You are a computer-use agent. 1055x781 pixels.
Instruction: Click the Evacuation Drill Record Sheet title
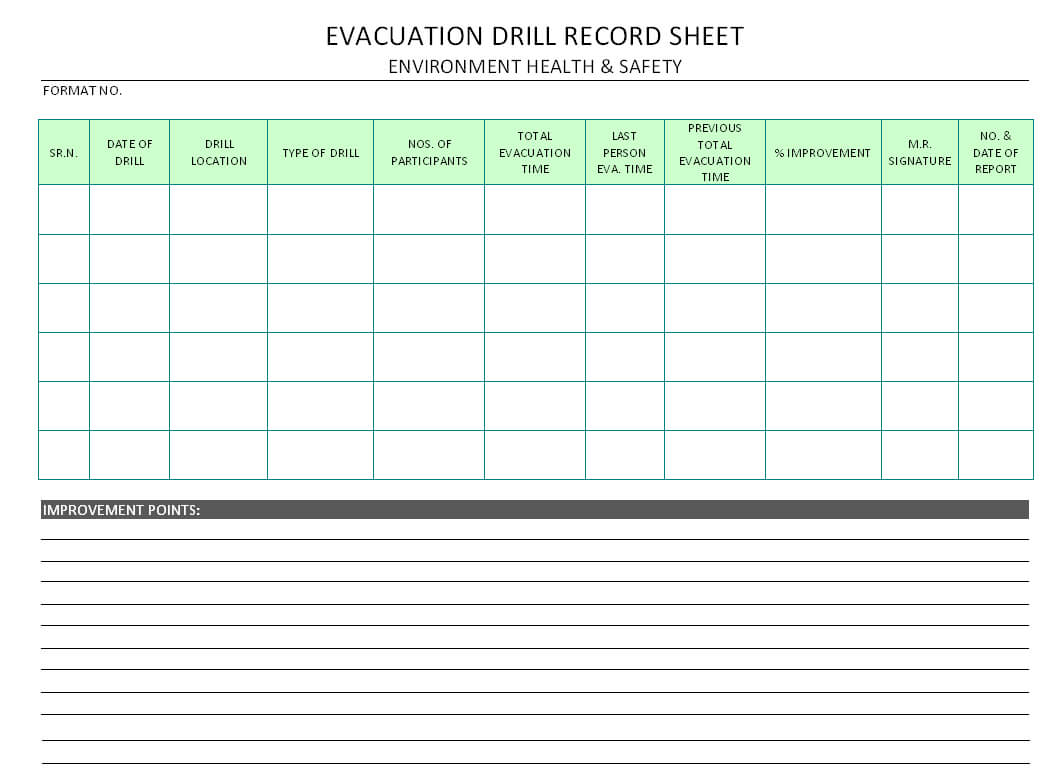(x=534, y=36)
